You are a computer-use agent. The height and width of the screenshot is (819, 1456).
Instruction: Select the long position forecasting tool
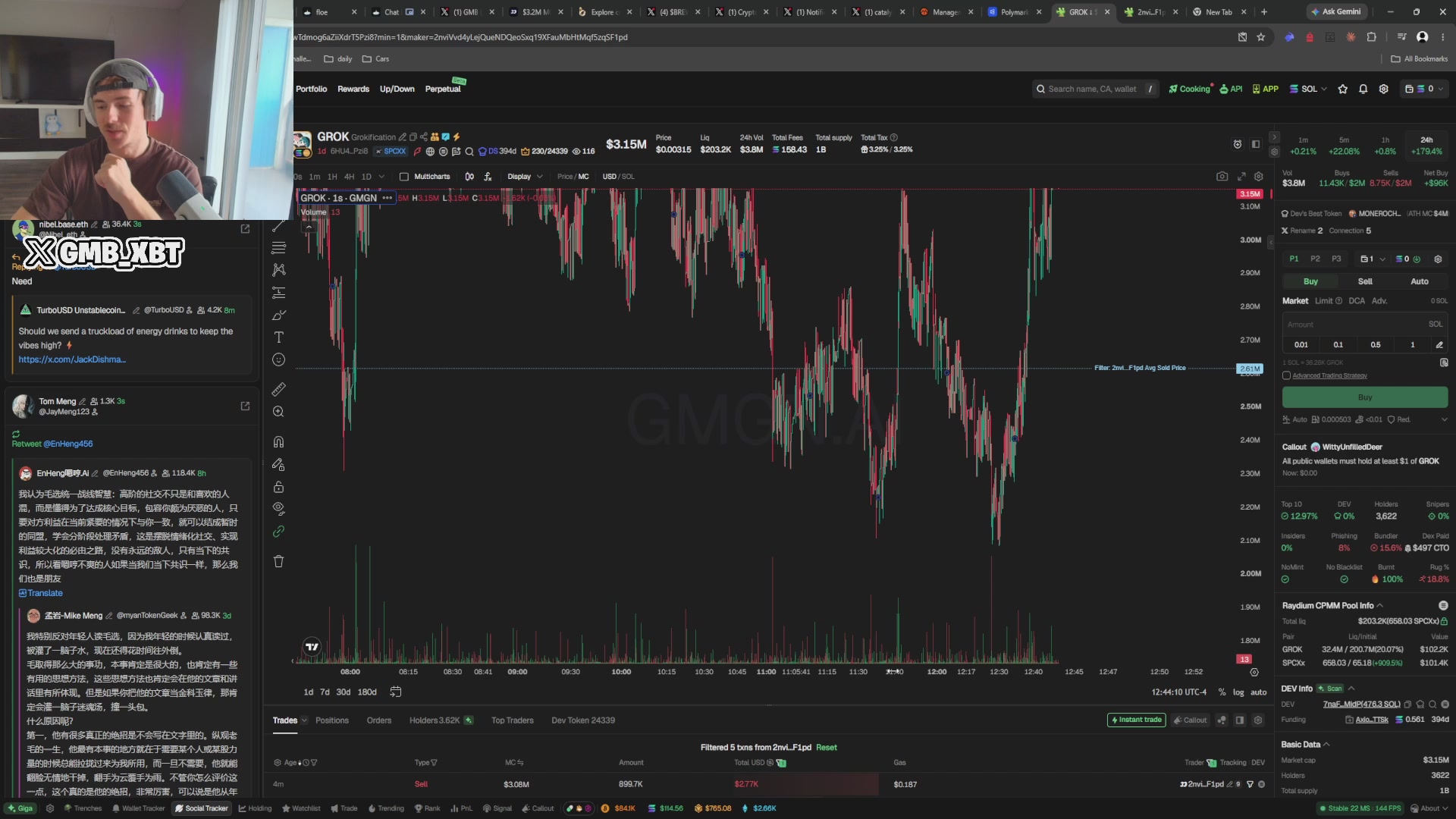(x=278, y=292)
